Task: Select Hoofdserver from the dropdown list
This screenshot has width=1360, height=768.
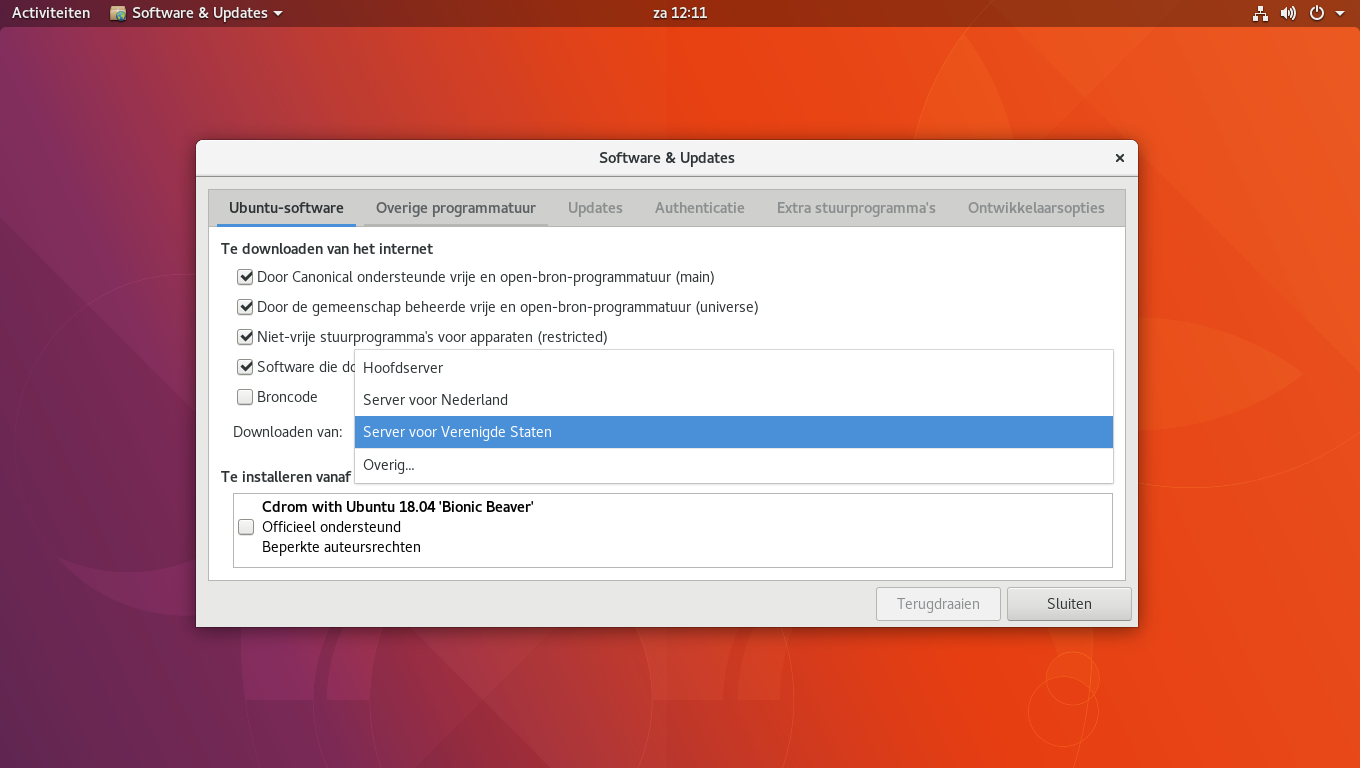Action: coord(734,368)
